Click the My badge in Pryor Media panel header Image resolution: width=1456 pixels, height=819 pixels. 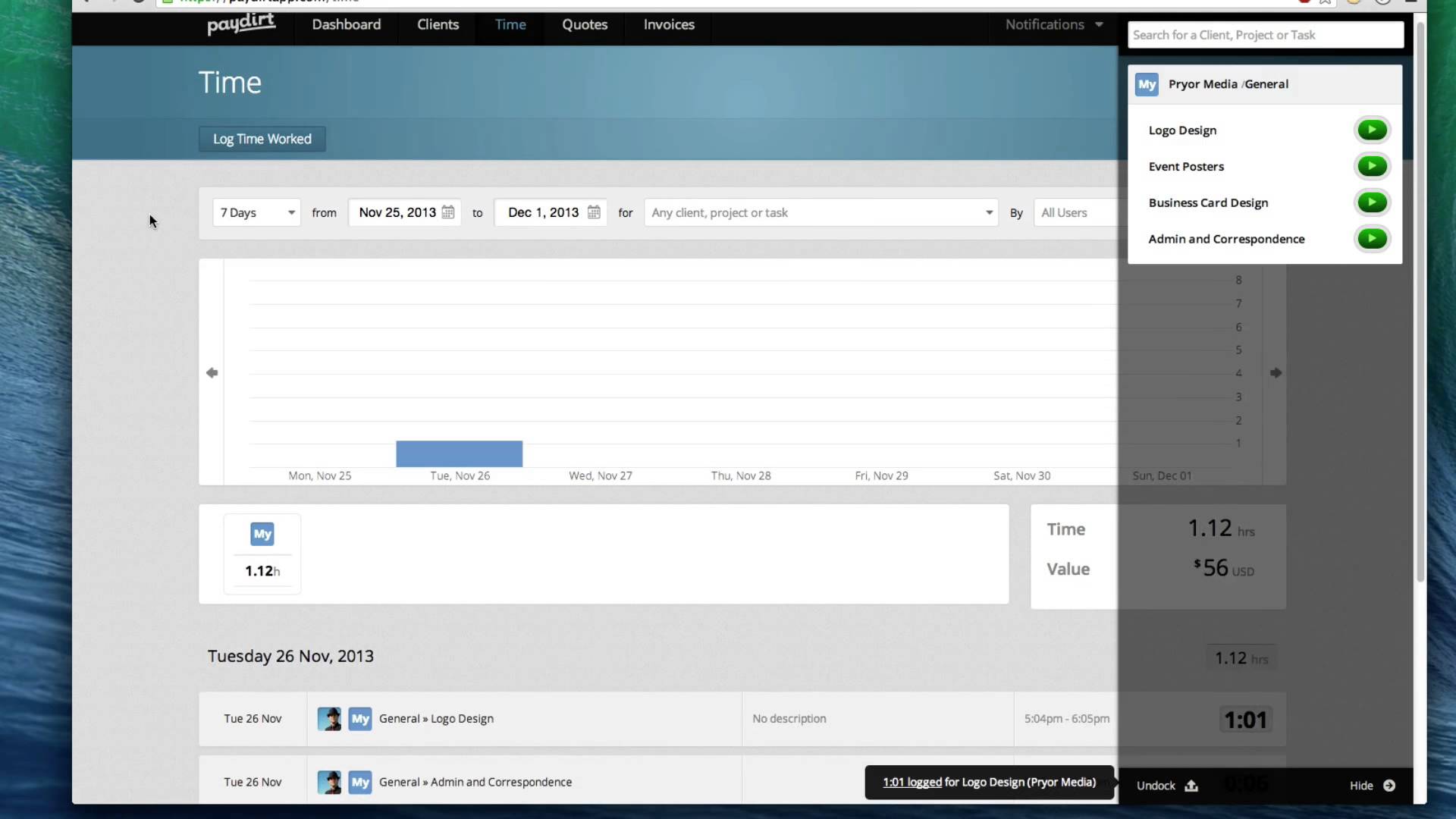[x=1147, y=84]
